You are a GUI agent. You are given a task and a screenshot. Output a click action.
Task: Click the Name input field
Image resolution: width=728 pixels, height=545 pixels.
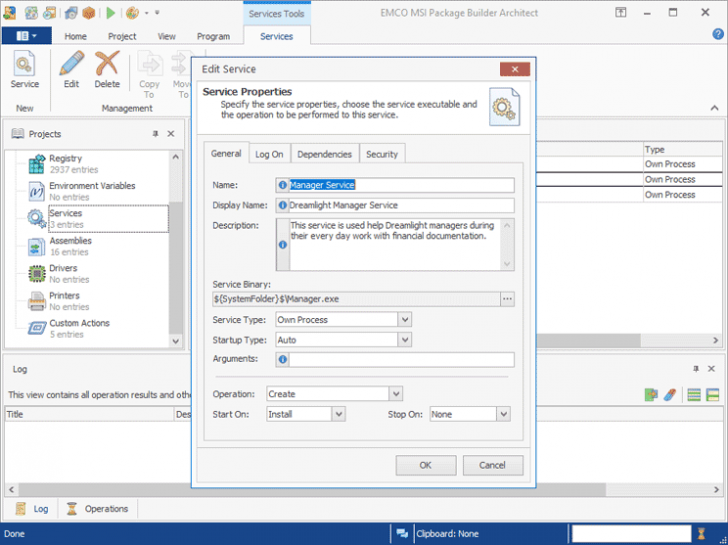tap(402, 185)
